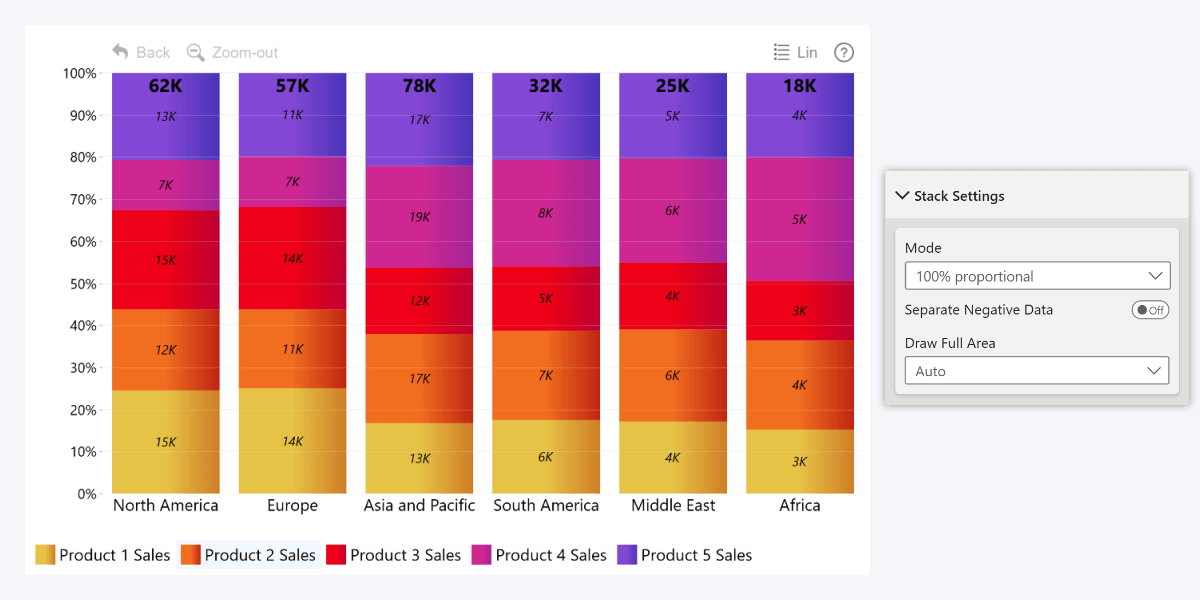Click Product 2 Sales legend swatch

pos(191,555)
